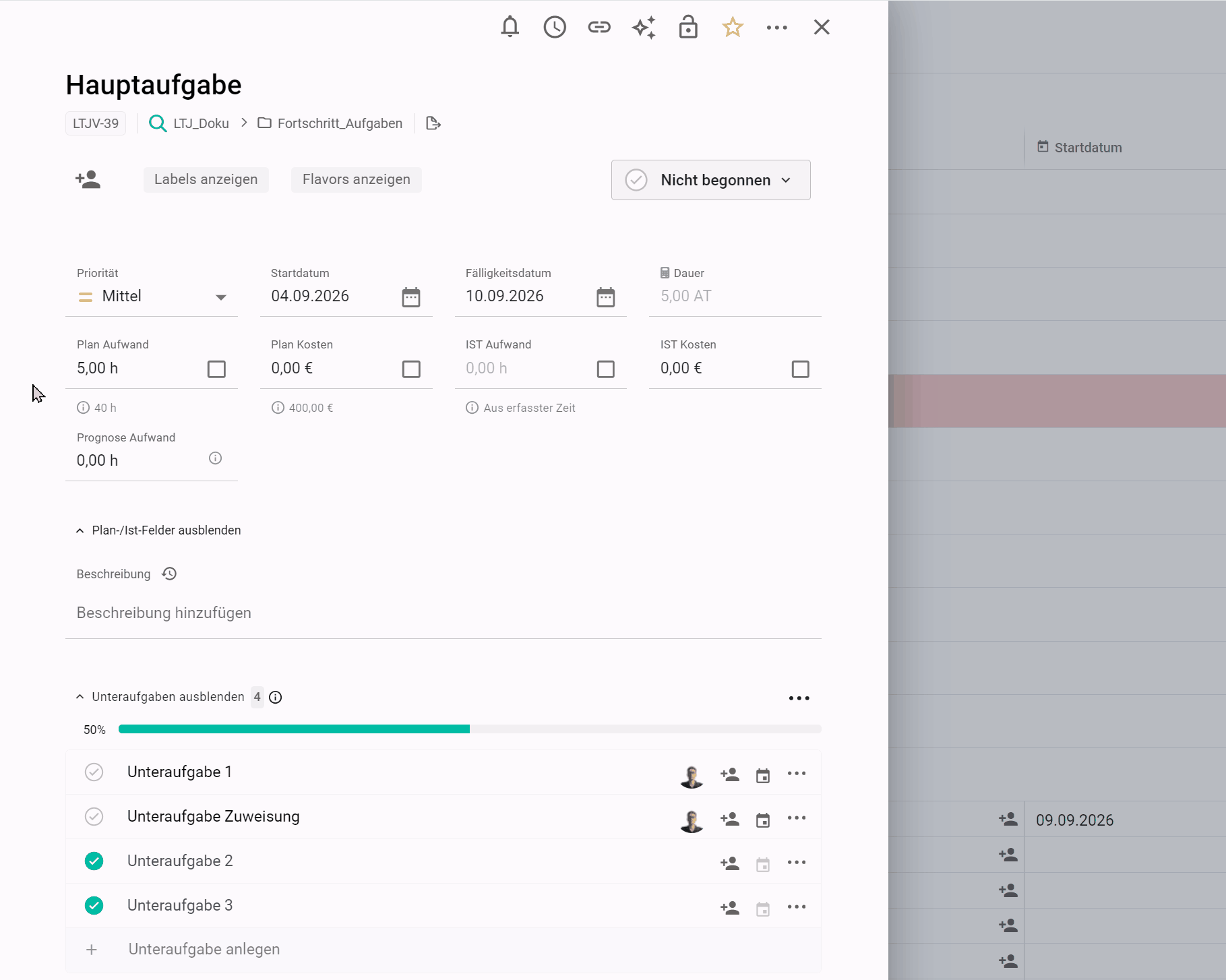
Task: Collapse Unteraufgaben ausblenden section
Action: 160,697
